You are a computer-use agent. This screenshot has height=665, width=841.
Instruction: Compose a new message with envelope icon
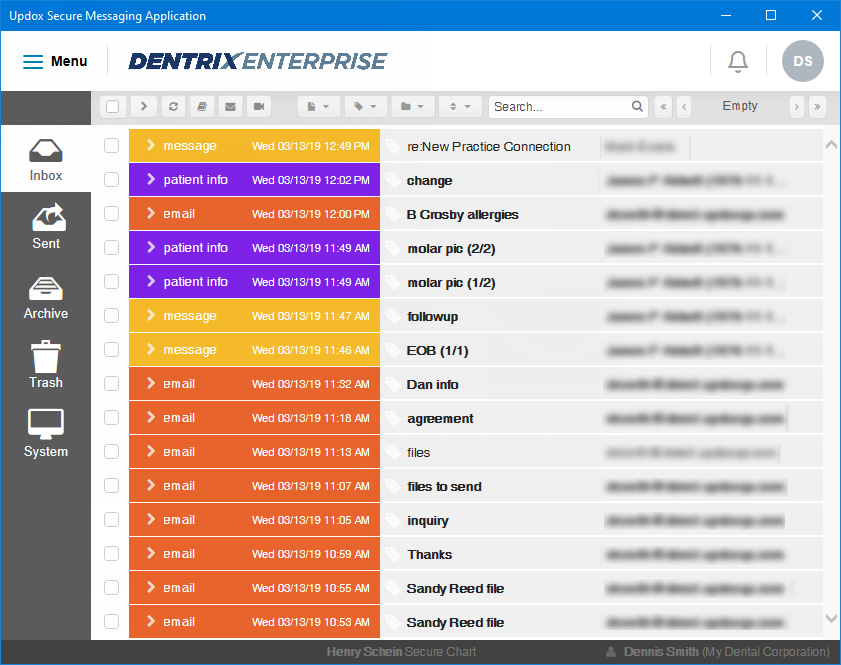230,107
